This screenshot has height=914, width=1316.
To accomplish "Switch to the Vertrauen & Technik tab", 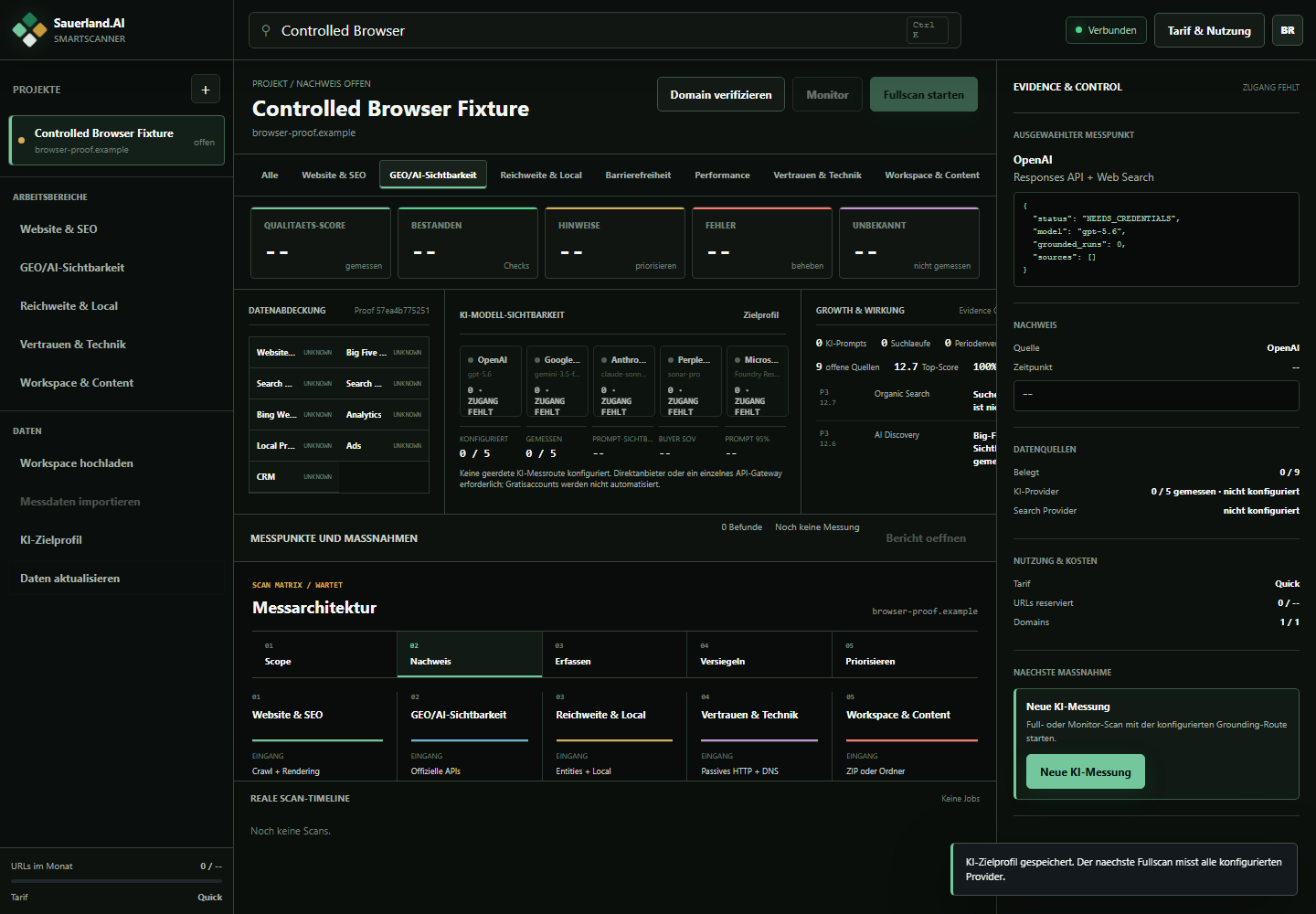I will point(817,175).
